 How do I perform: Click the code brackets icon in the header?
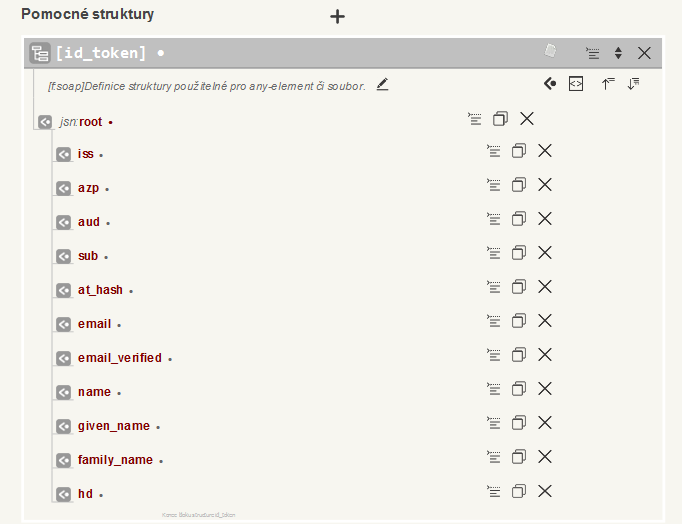pos(576,84)
